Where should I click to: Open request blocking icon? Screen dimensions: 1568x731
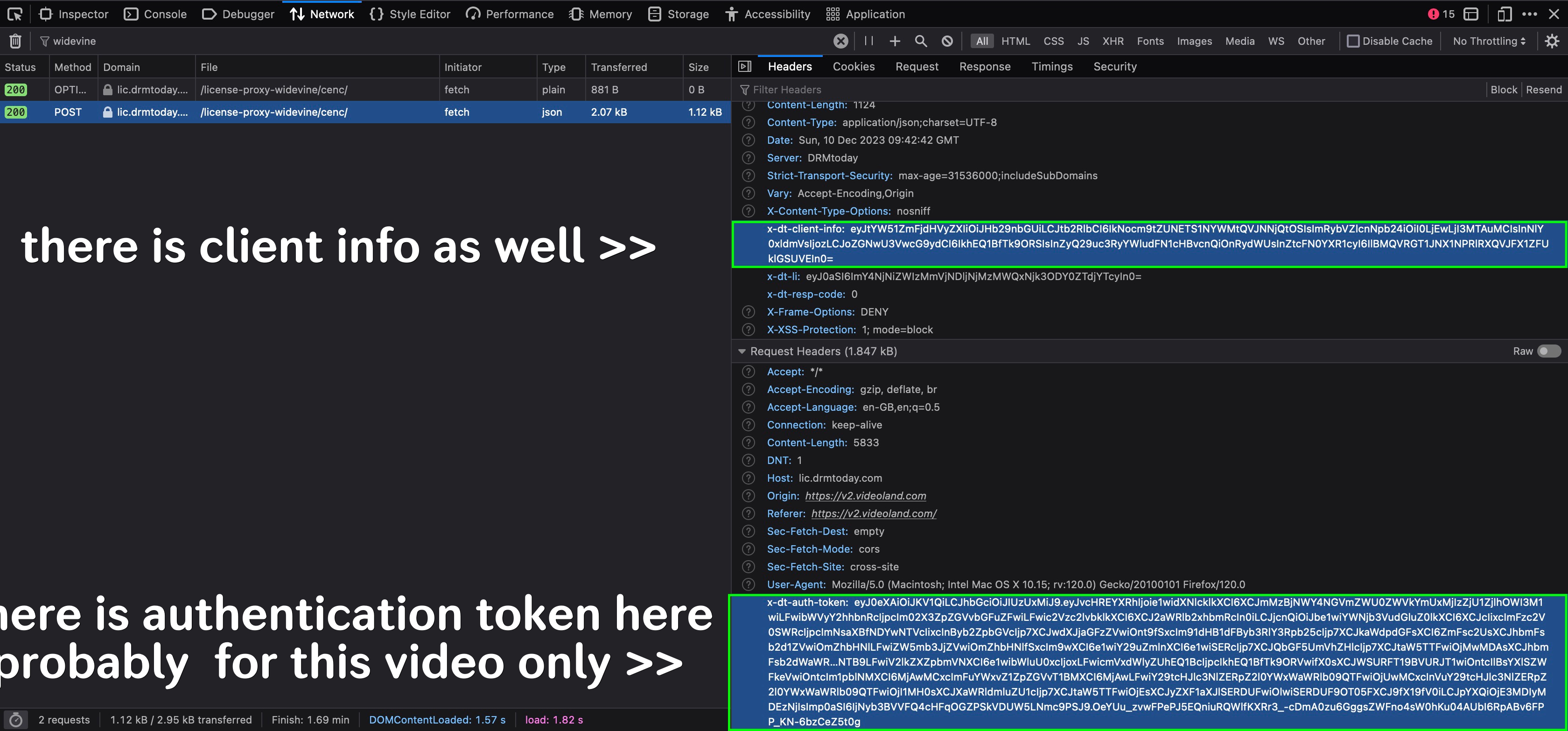point(947,41)
